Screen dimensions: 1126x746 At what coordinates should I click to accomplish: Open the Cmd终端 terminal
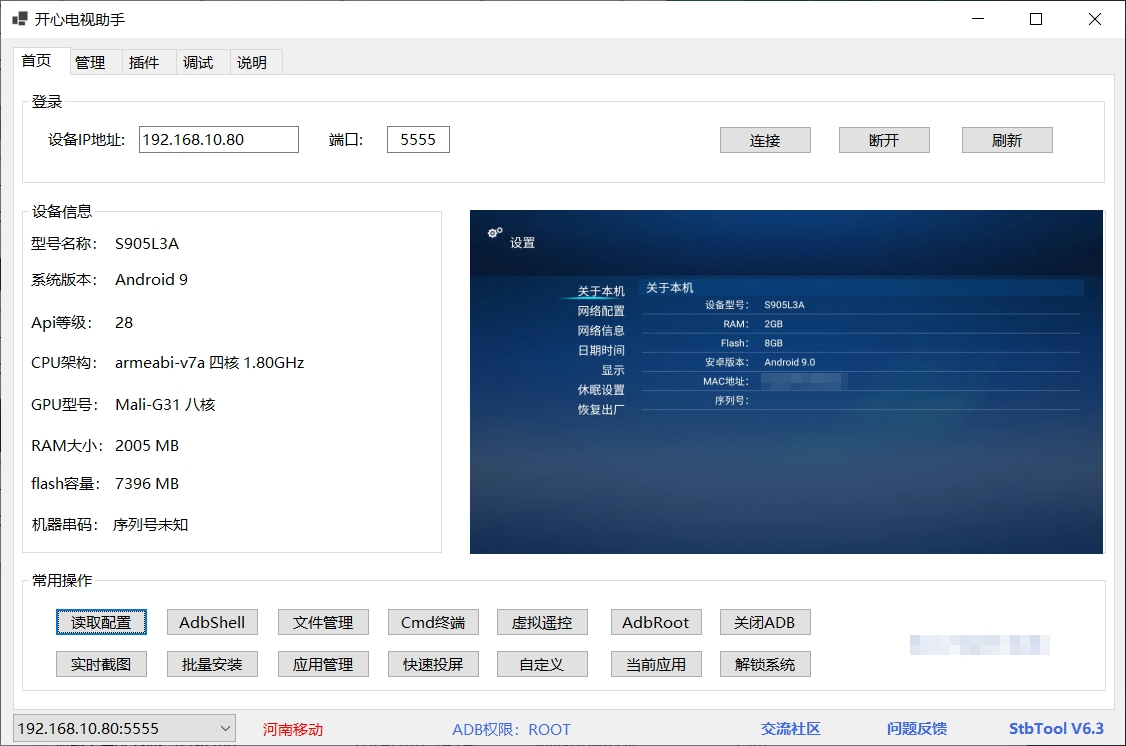pyautogui.click(x=433, y=622)
